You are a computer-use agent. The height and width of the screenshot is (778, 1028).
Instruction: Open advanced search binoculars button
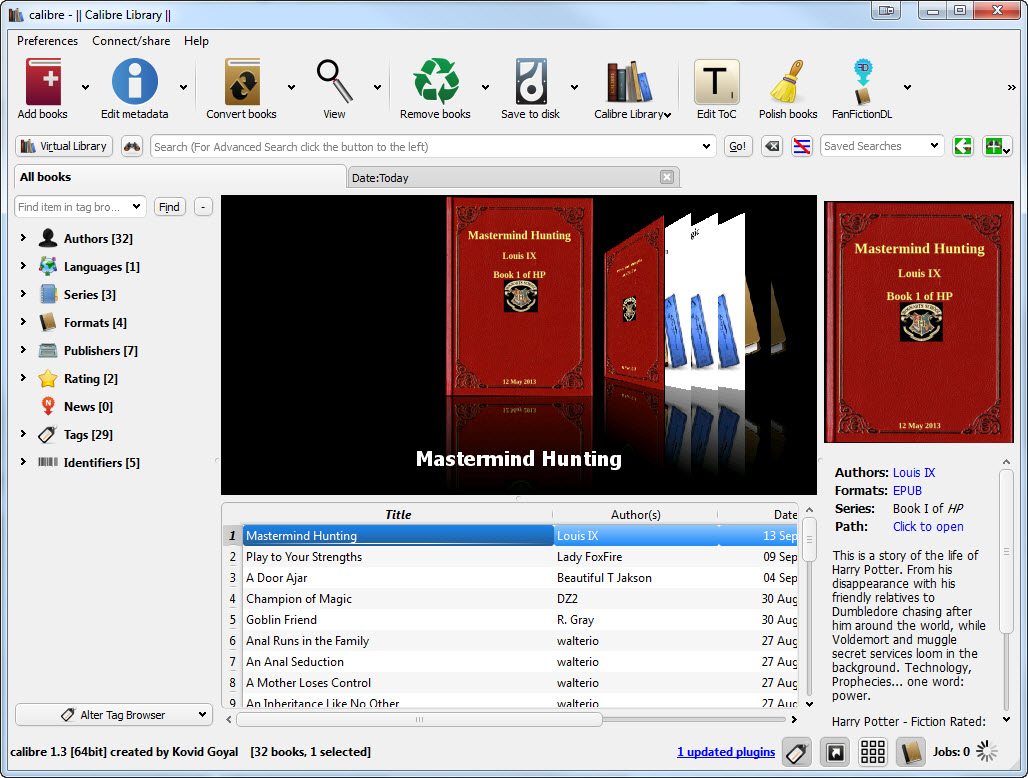pyautogui.click(x=132, y=146)
